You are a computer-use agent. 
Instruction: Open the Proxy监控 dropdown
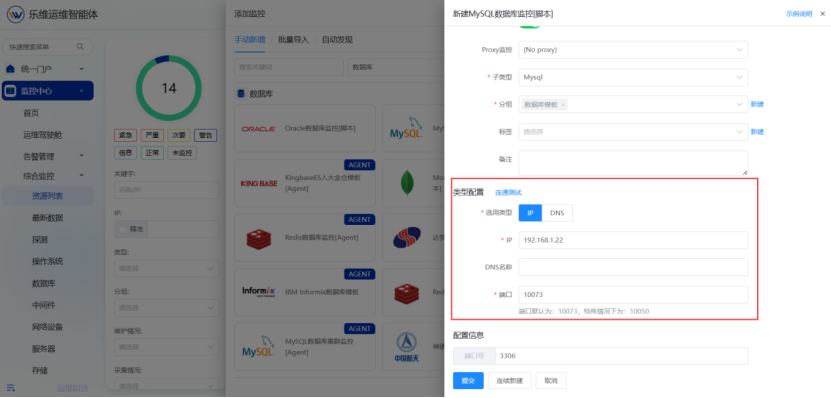tap(633, 50)
